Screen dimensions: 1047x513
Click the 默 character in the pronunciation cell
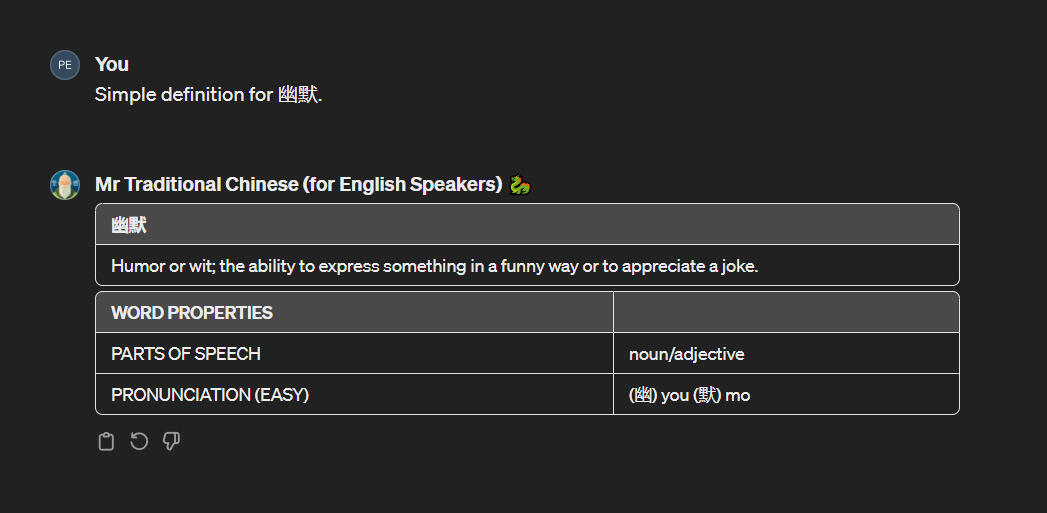point(707,395)
